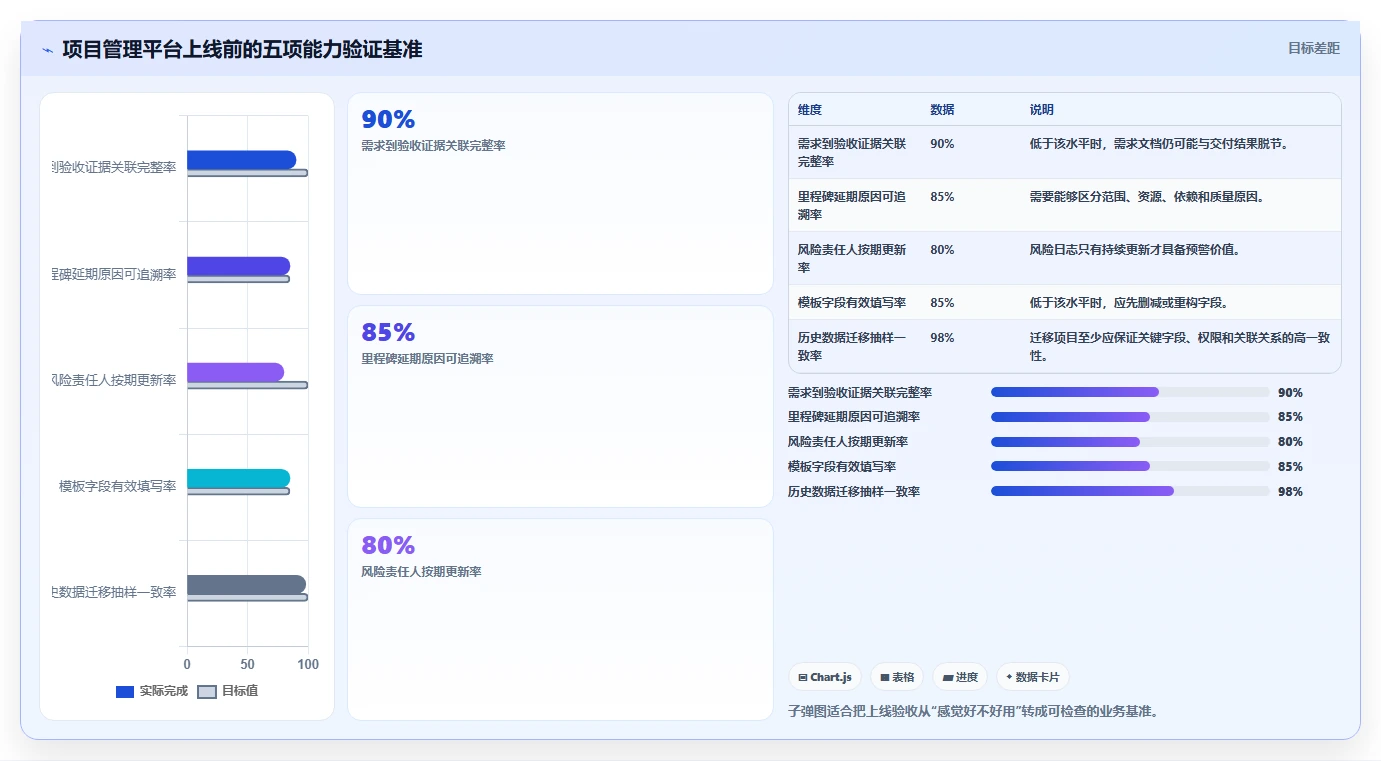Viewport: 1381px width, 761px height.
Task: Click the 历史数据迁移抽样一致率 progress bar
Action: tap(1130, 491)
